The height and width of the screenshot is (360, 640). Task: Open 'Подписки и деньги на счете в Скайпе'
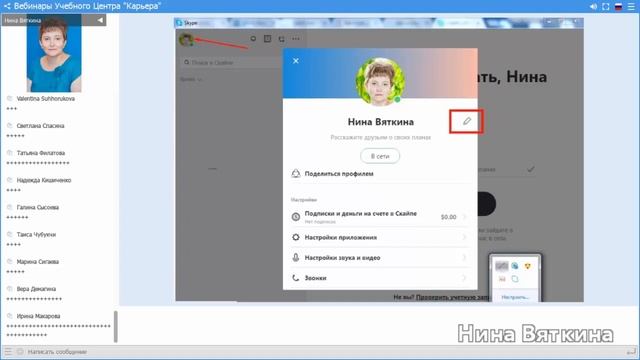pyautogui.click(x=380, y=217)
